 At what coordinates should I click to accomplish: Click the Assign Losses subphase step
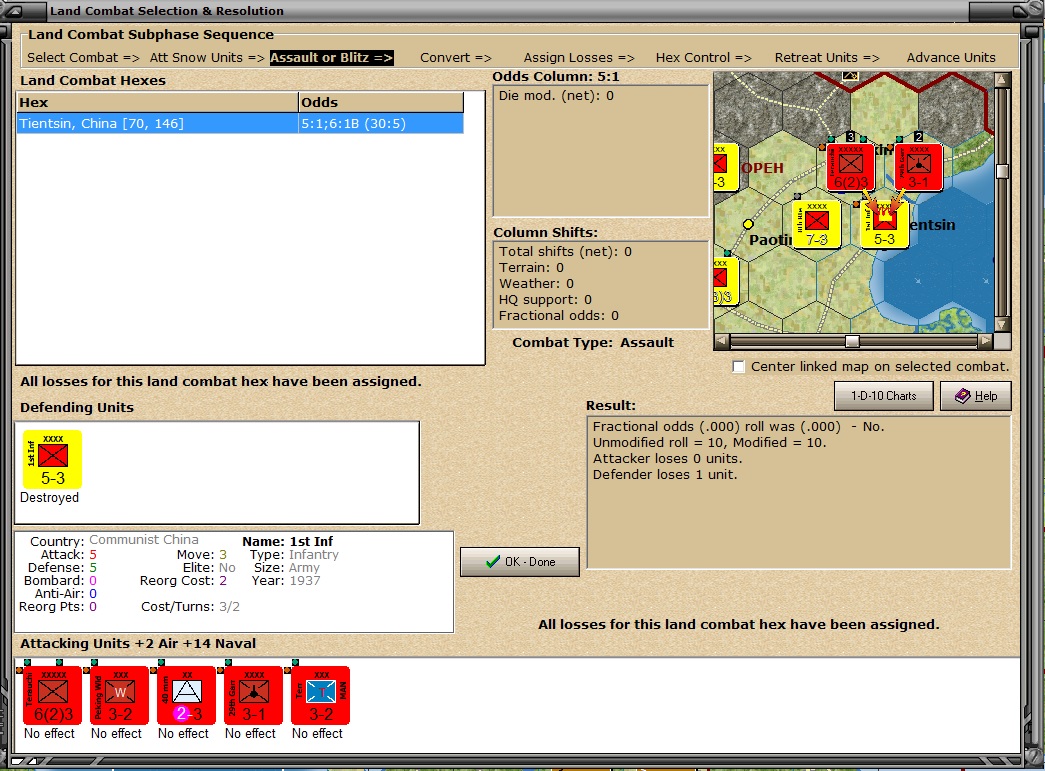click(579, 58)
